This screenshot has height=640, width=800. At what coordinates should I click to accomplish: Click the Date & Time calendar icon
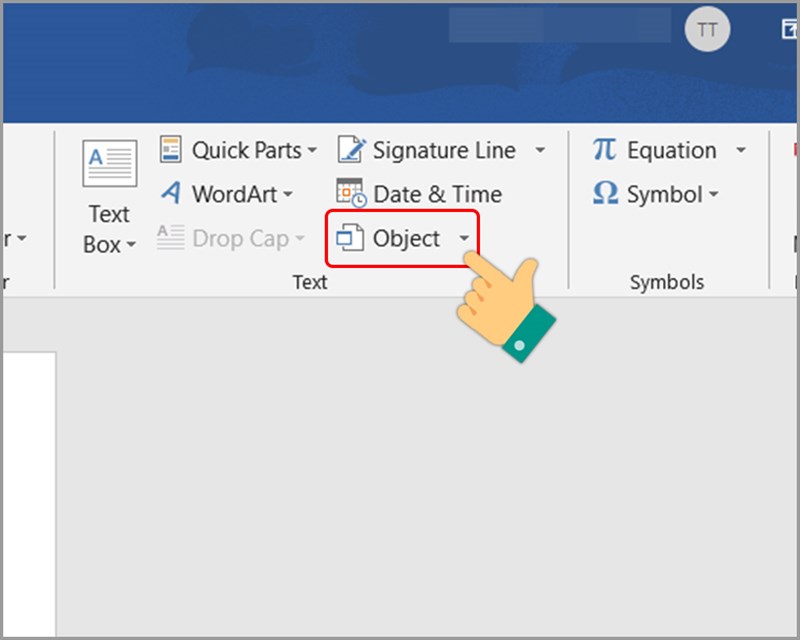click(x=351, y=194)
